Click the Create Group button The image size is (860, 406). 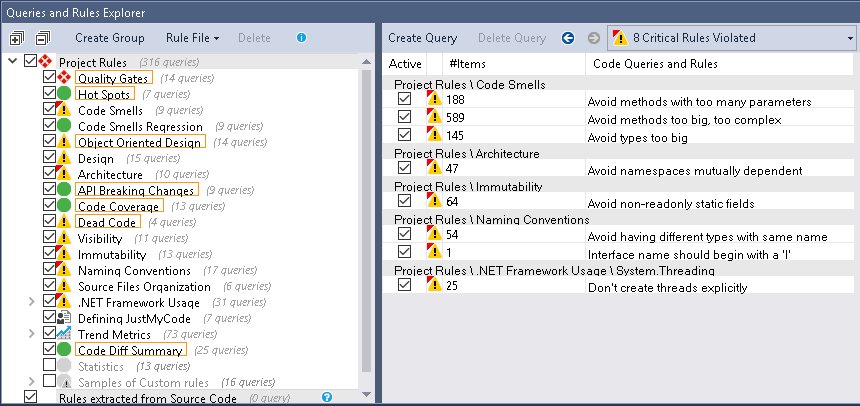click(x=109, y=38)
